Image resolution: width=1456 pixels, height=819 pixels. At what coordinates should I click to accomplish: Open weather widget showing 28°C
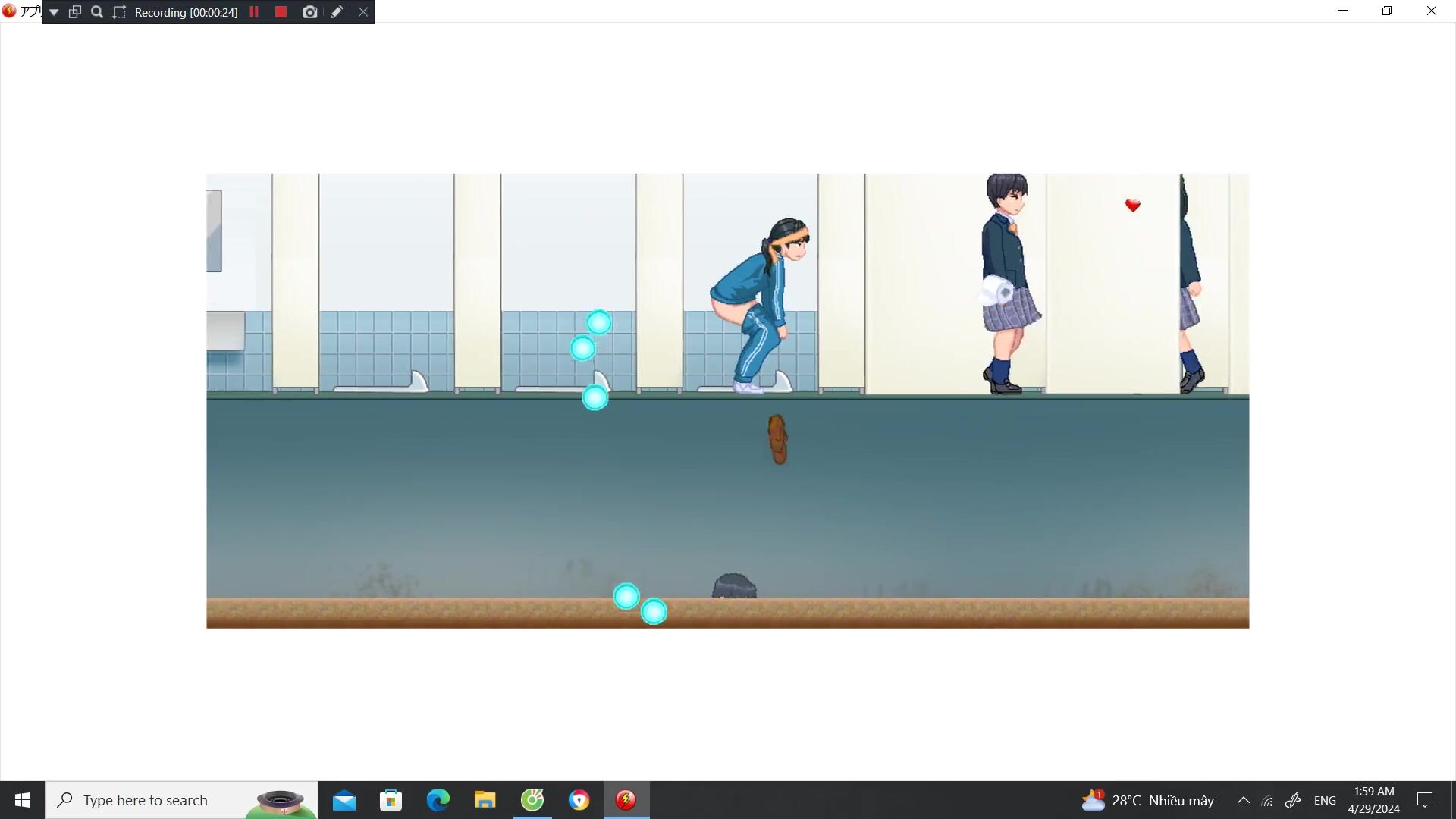pos(1148,800)
